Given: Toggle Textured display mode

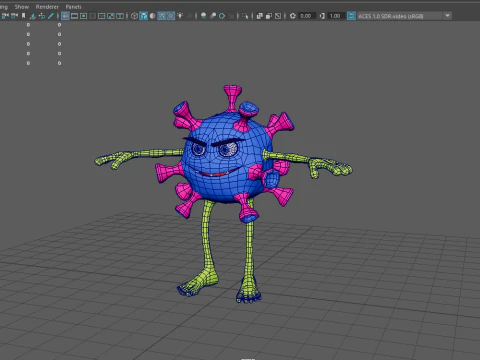Looking at the screenshot, I should tap(171, 16).
